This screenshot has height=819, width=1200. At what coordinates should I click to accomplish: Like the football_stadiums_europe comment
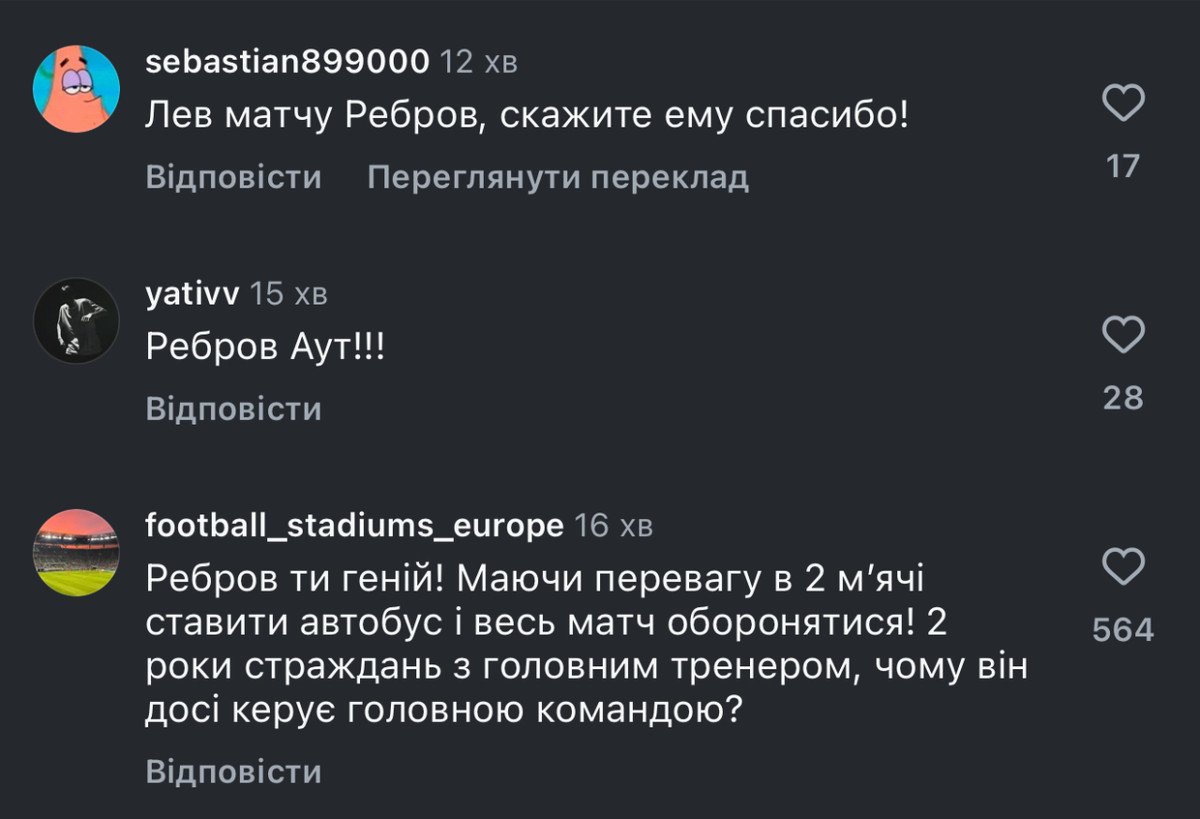coord(1123,567)
